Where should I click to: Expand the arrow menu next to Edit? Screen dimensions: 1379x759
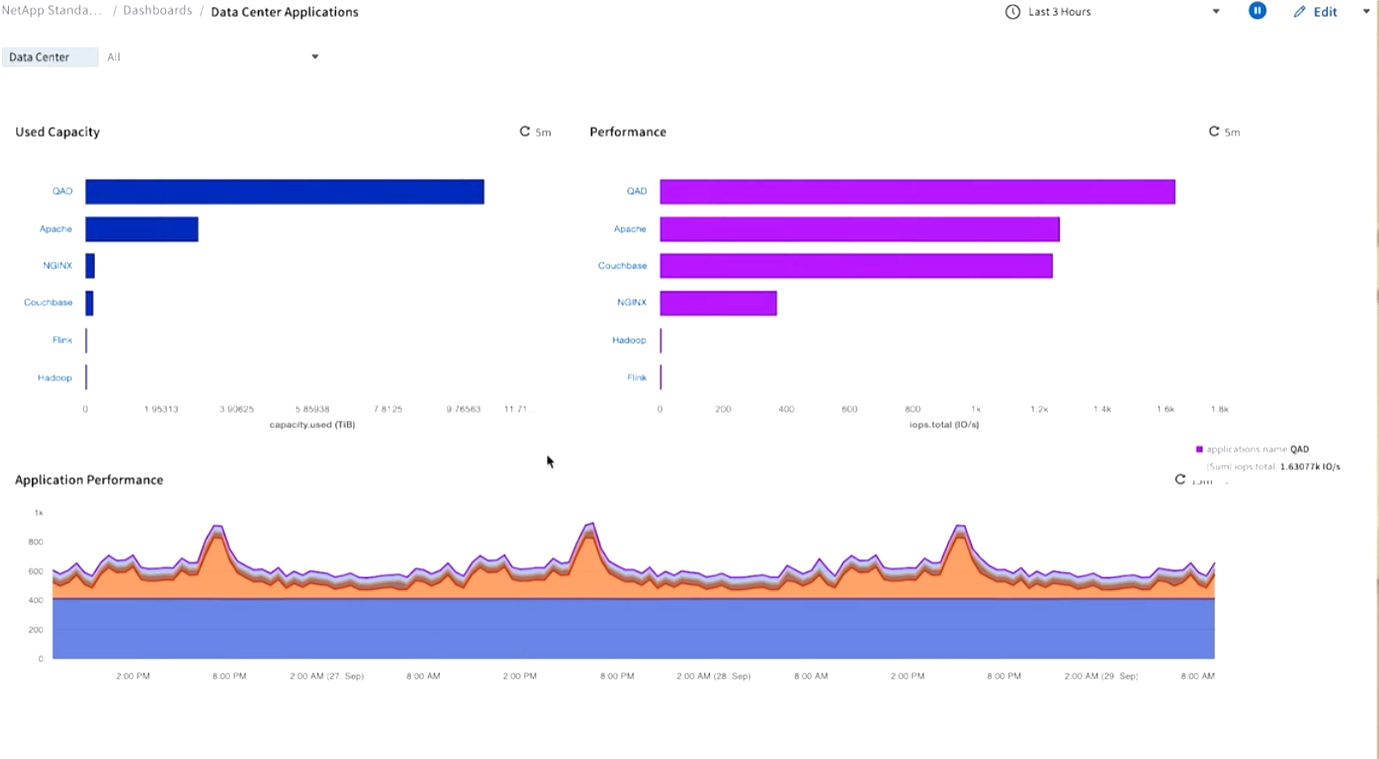1366,12
